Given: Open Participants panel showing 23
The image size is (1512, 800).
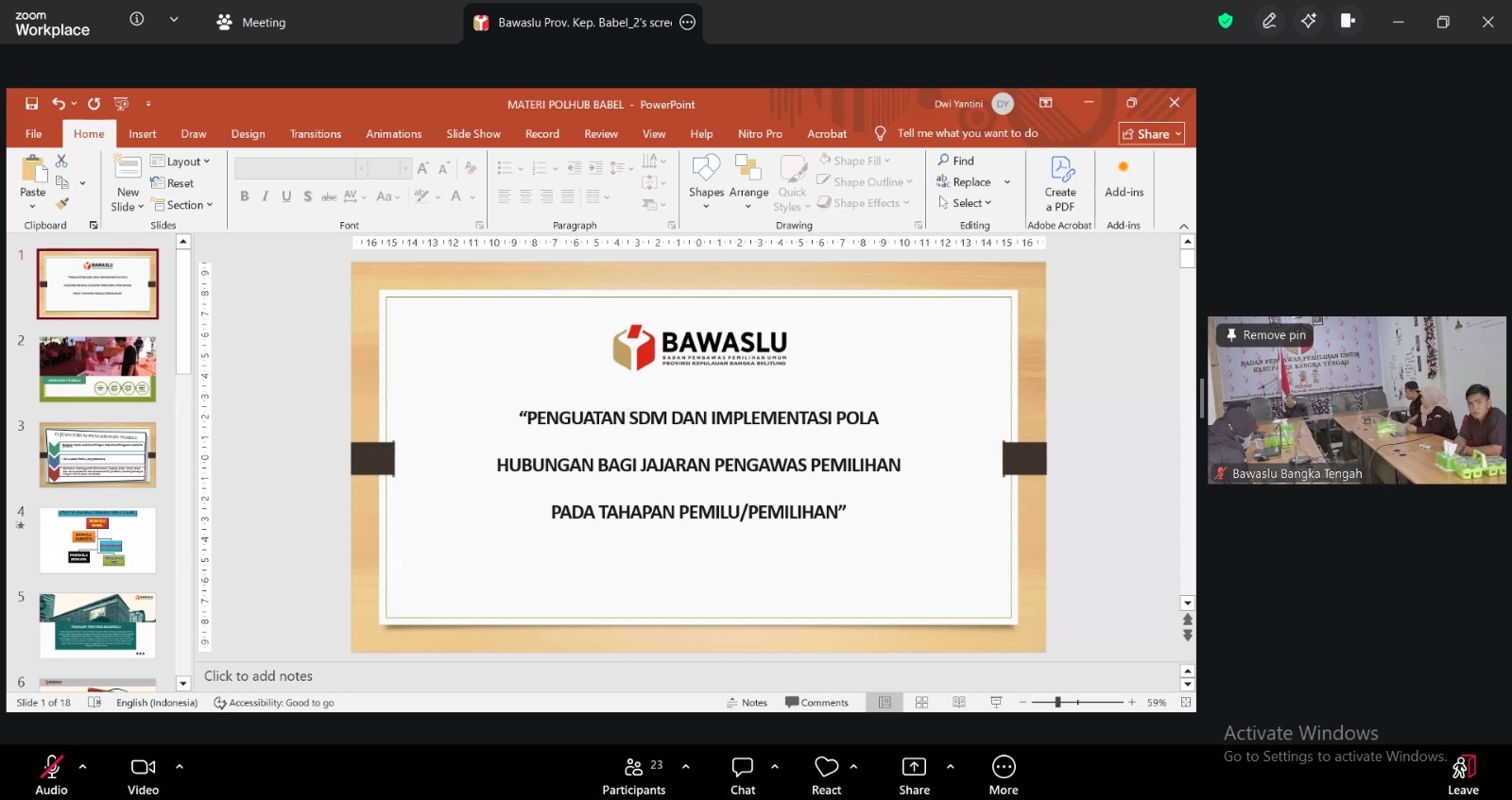Looking at the screenshot, I should click(x=634, y=774).
